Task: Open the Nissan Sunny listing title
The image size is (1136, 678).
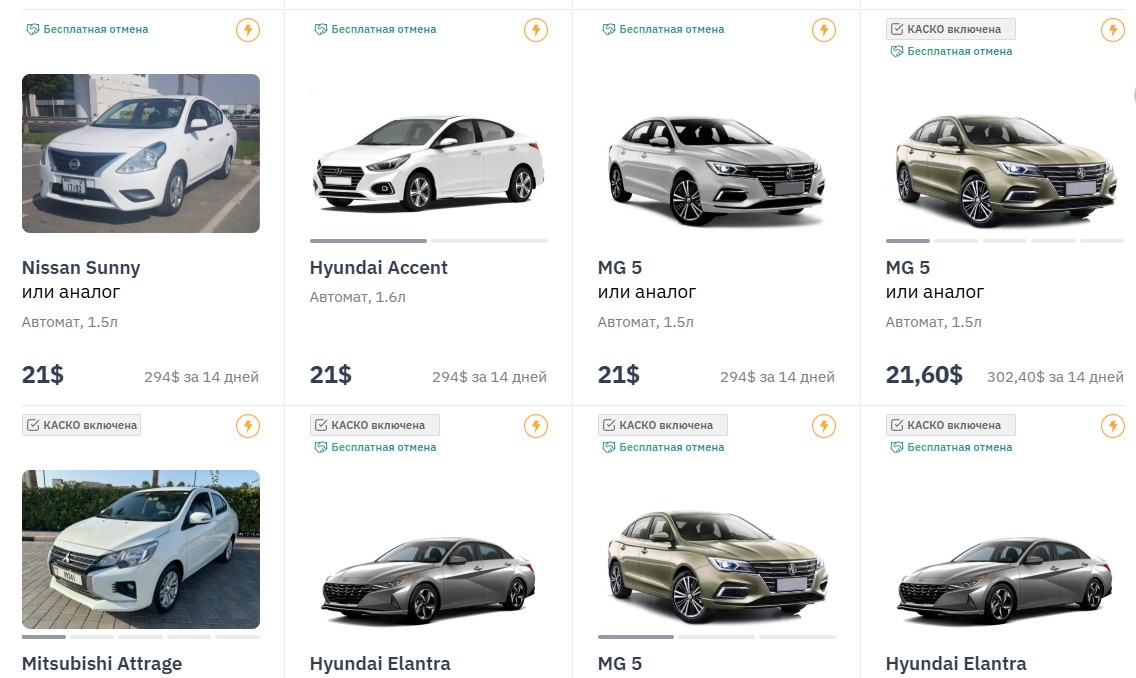Action: tap(81, 268)
